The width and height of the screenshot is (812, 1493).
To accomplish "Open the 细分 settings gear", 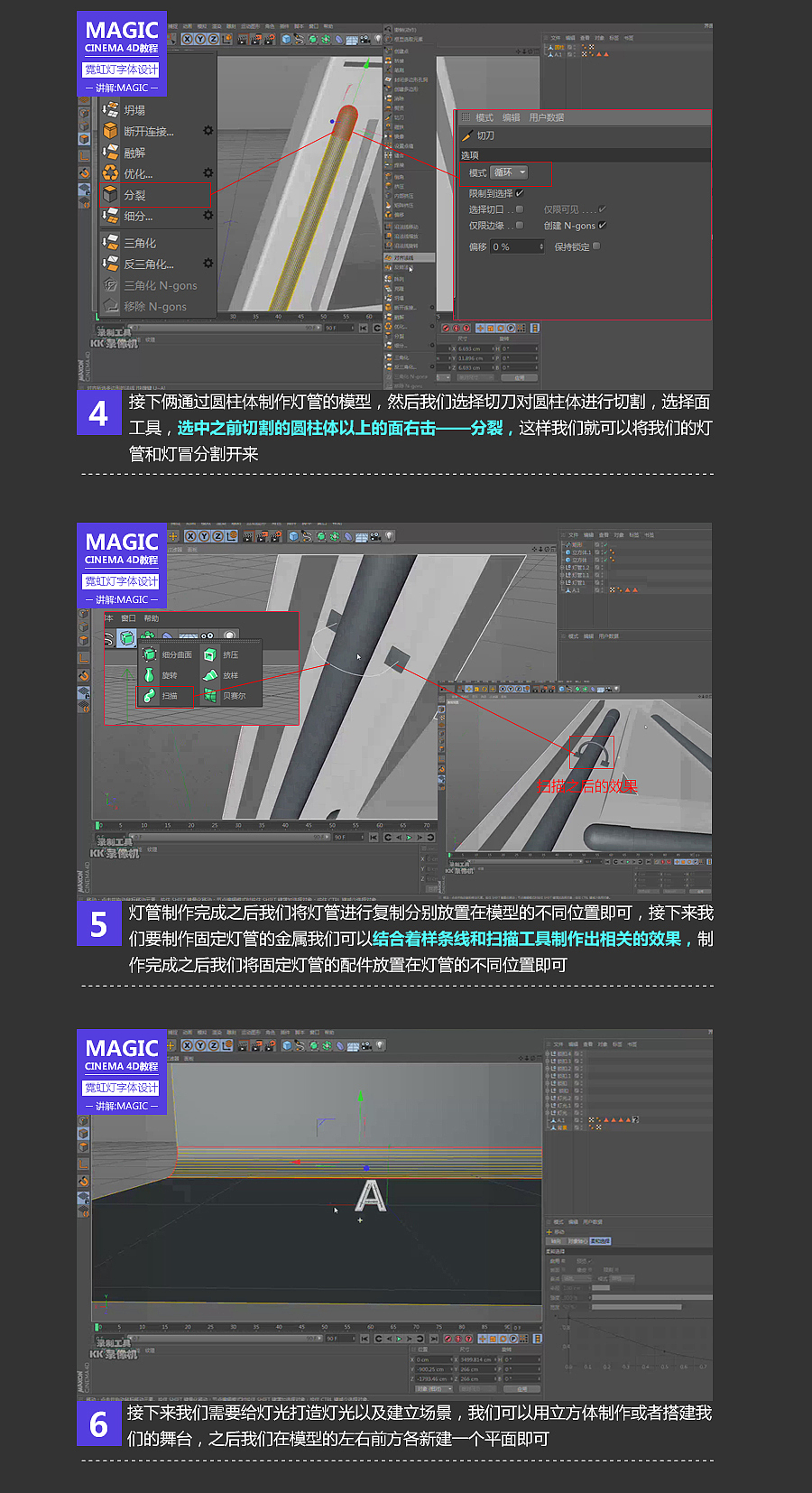I will (208, 215).
